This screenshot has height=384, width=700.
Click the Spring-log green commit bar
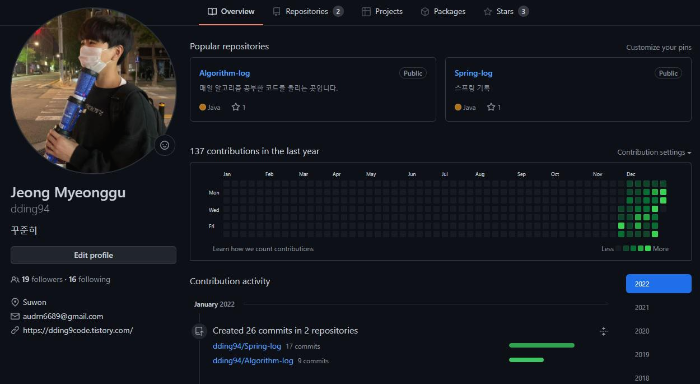click(x=542, y=345)
